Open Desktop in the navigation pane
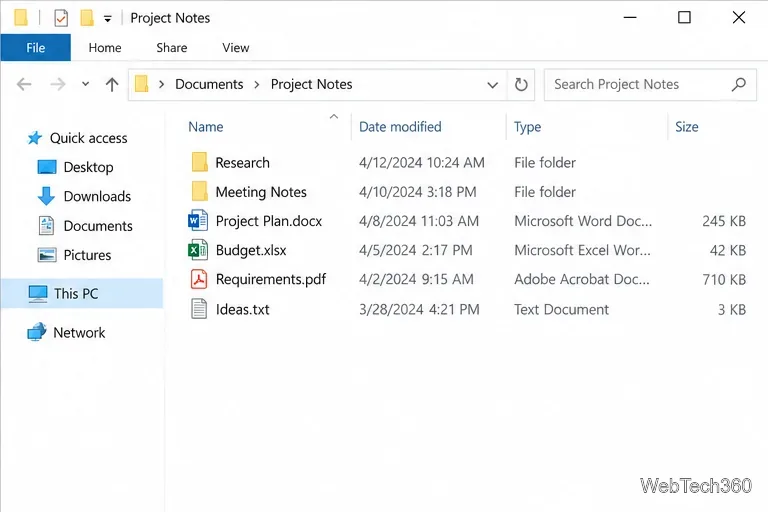Image resolution: width=768 pixels, height=512 pixels. pyautogui.click(x=89, y=167)
